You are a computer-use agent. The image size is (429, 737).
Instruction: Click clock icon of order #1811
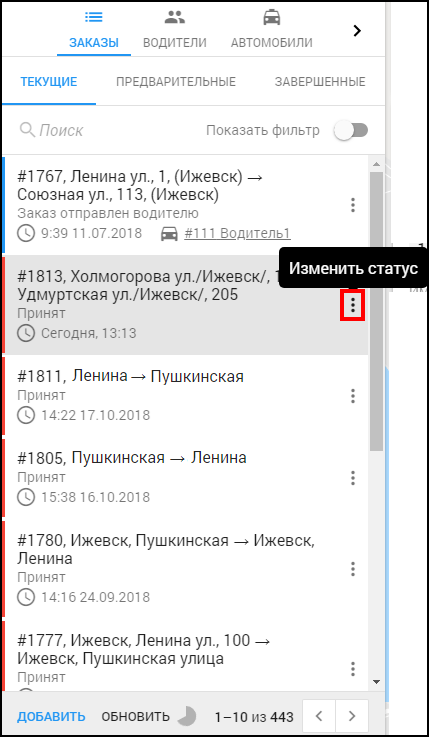click(26, 416)
